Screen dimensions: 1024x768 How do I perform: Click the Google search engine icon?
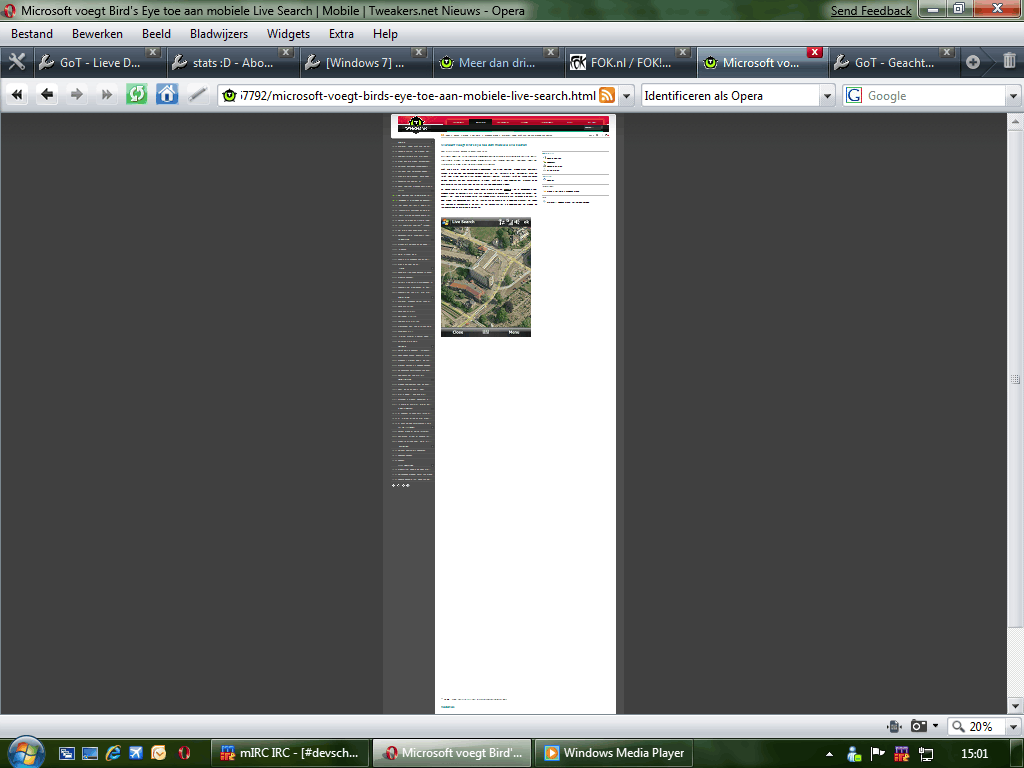(854, 95)
